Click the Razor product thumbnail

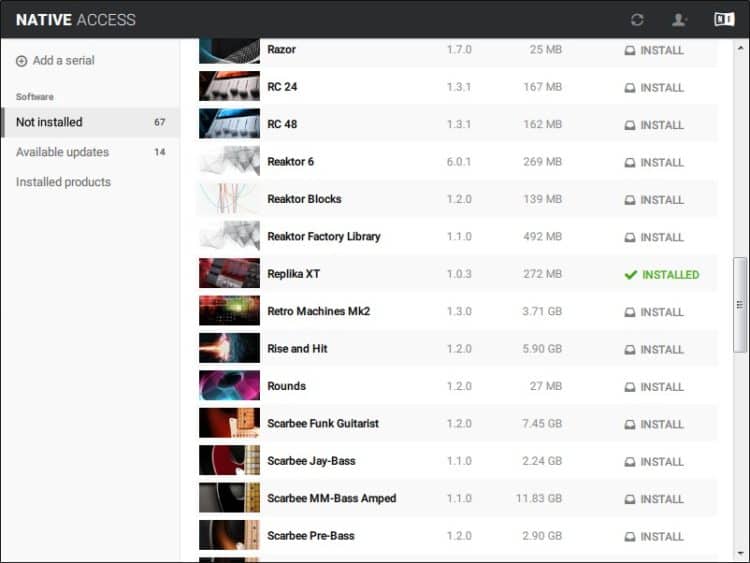(x=229, y=51)
